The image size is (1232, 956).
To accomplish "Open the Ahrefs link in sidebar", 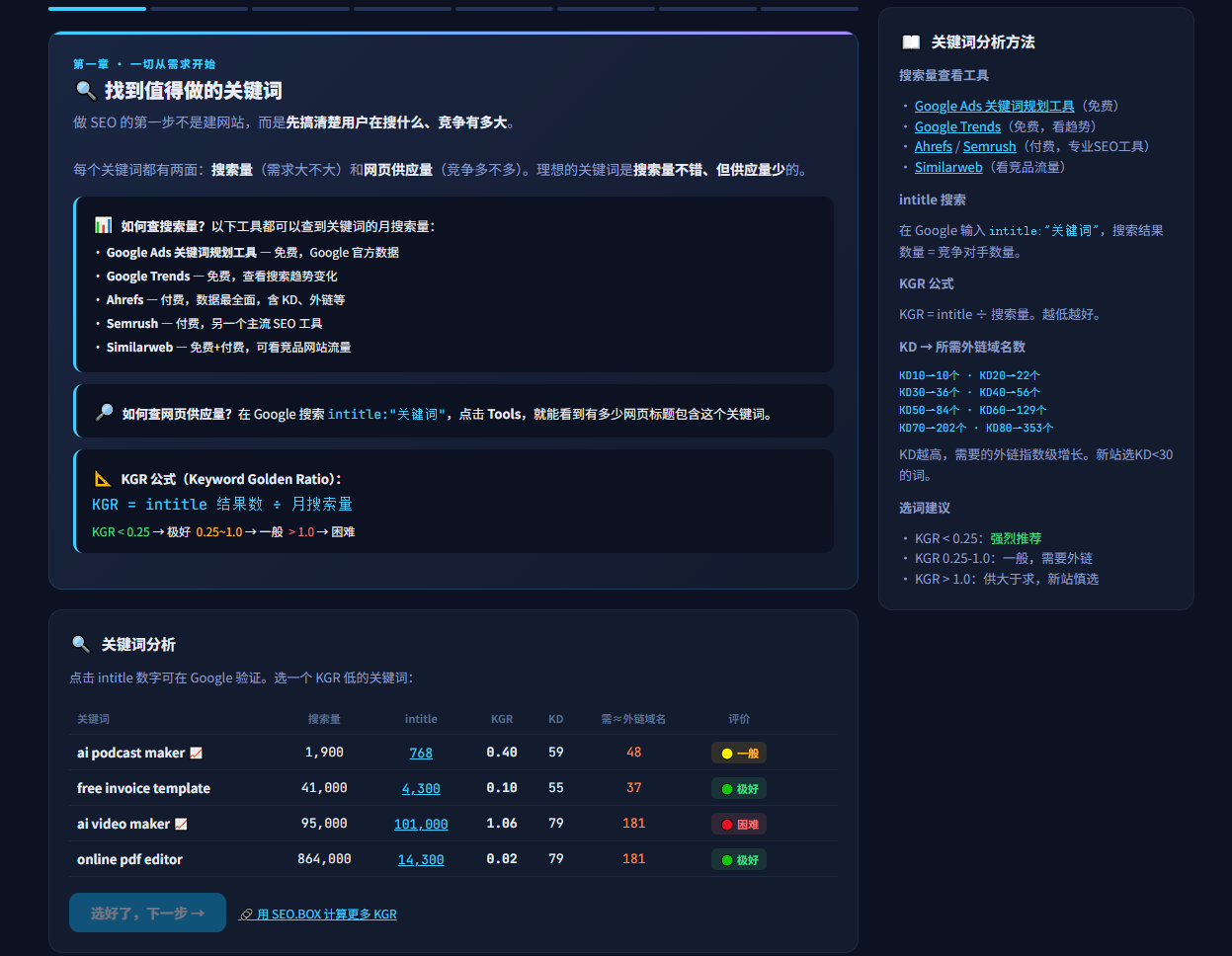I will (934, 146).
